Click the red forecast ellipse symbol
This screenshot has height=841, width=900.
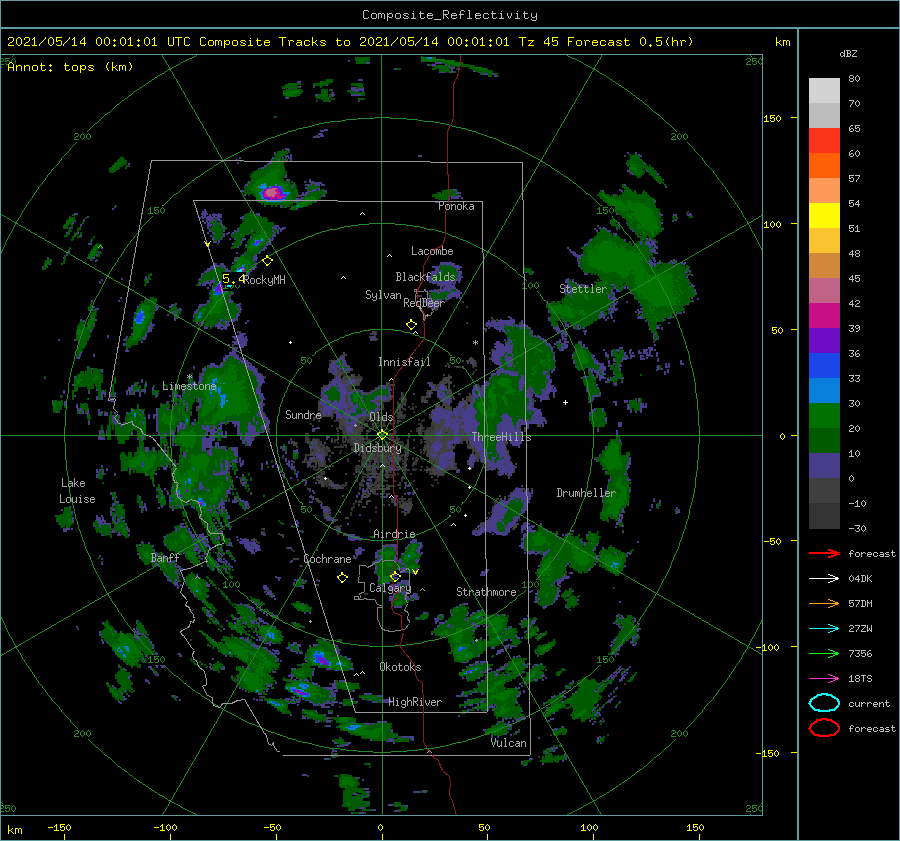[x=824, y=728]
